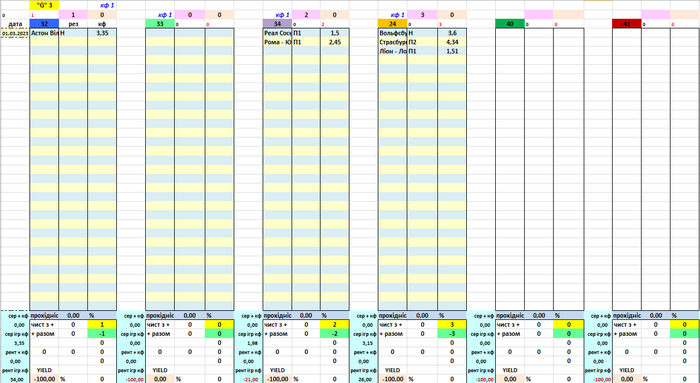Click the dark red header cell '41'
Screen dimensions: 700x383
[627, 24]
